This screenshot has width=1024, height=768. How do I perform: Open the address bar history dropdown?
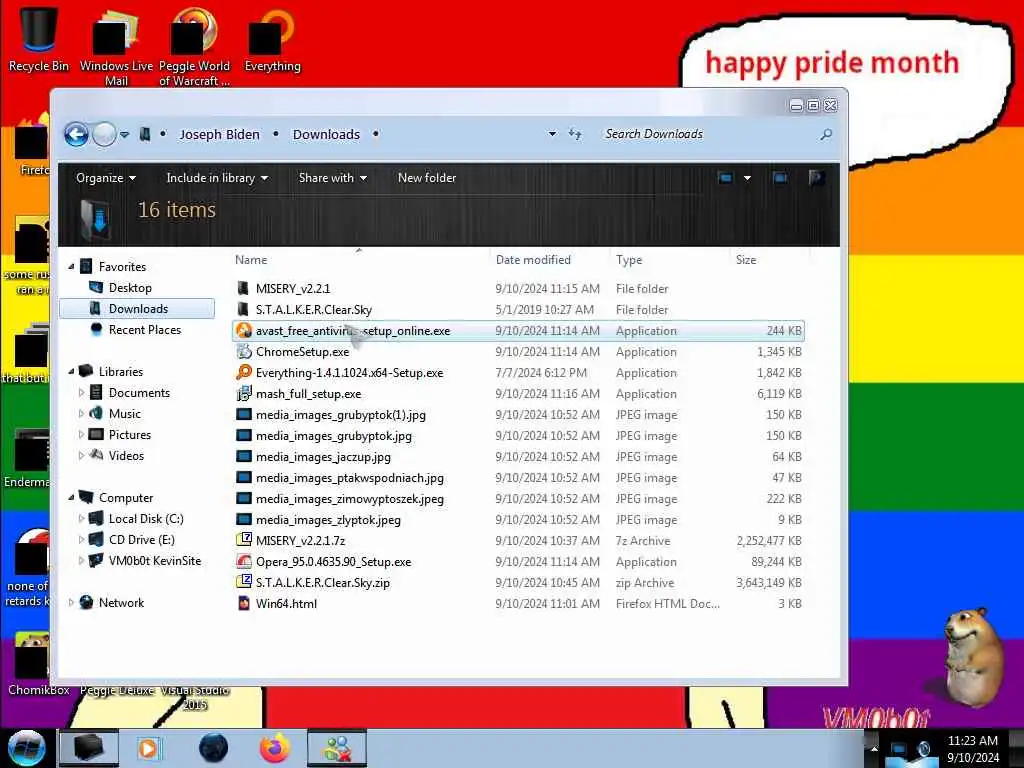(x=552, y=134)
